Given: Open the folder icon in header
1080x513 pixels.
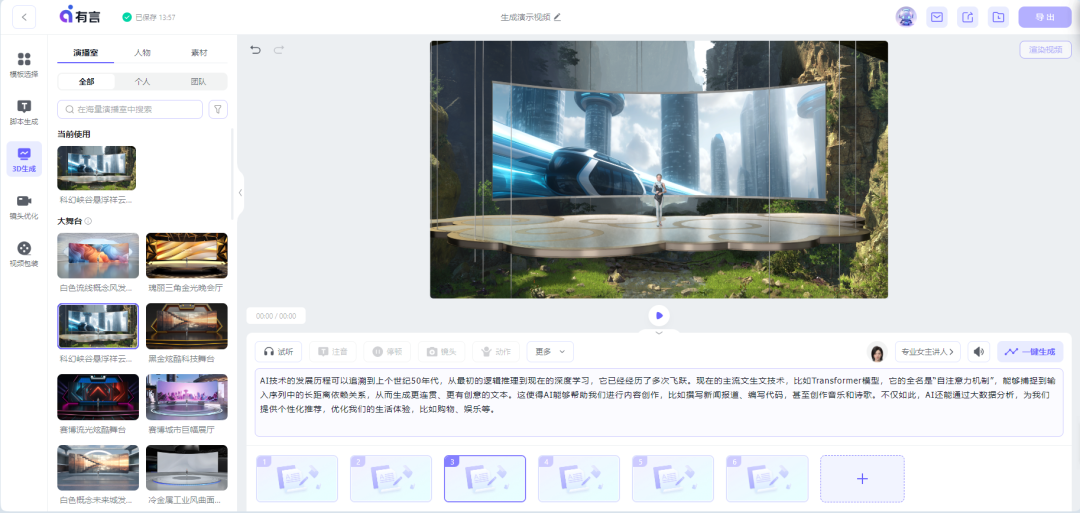Looking at the screenshot, I should pyautogui.click(x=998, y=17).
